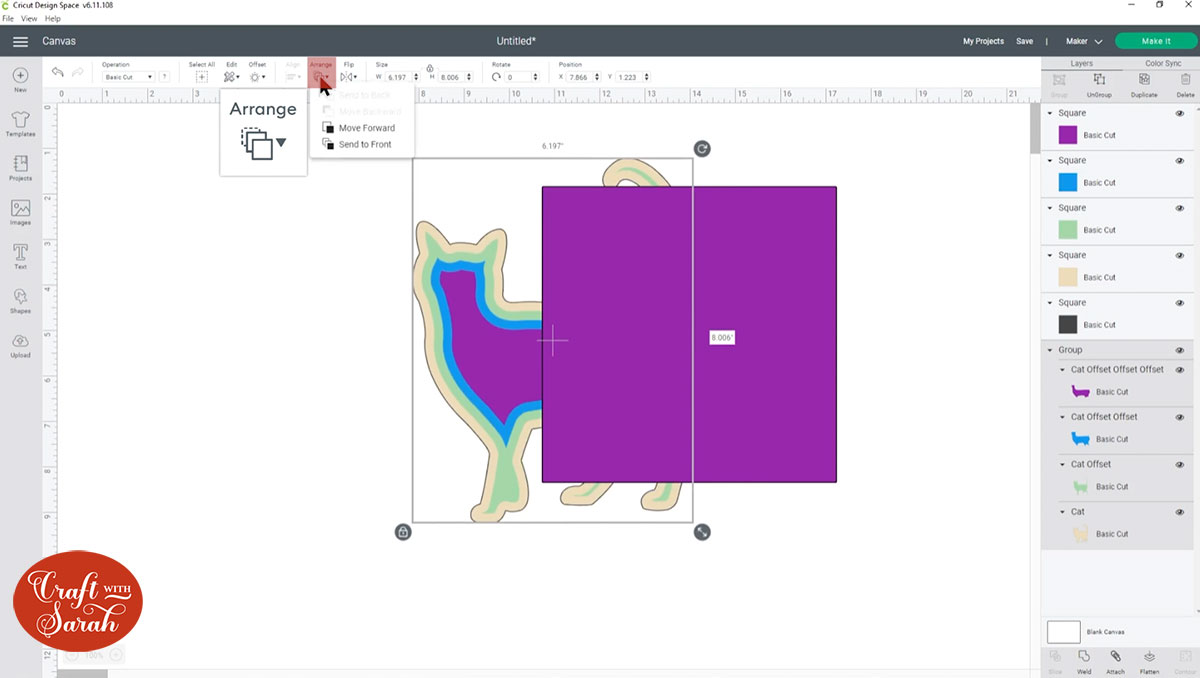Open the hamburger main menu

point(20,41)
